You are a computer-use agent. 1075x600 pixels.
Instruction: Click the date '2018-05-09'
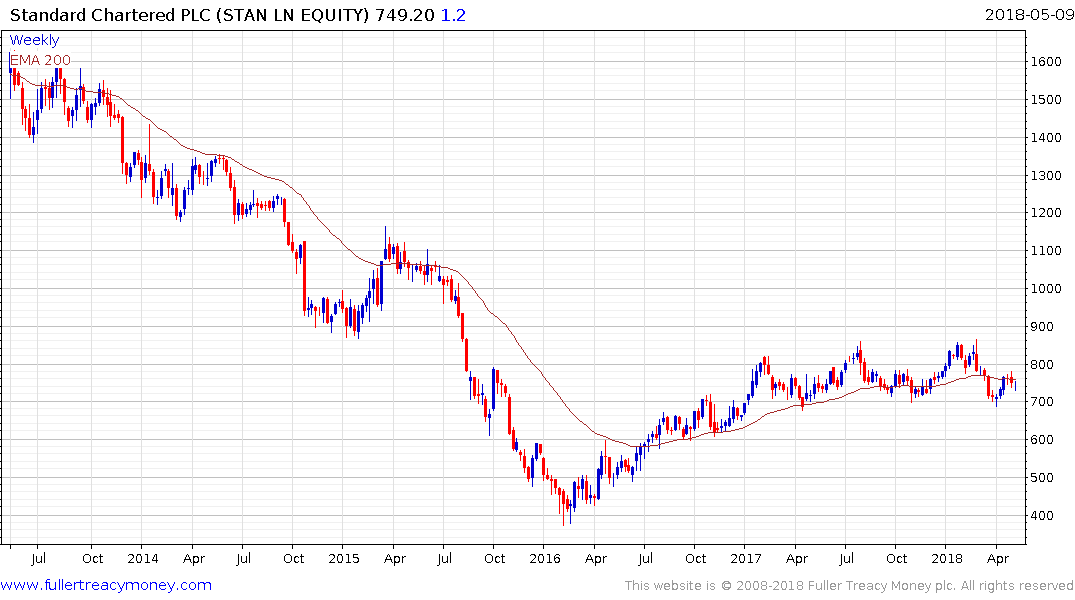(x=1029, y=15)
